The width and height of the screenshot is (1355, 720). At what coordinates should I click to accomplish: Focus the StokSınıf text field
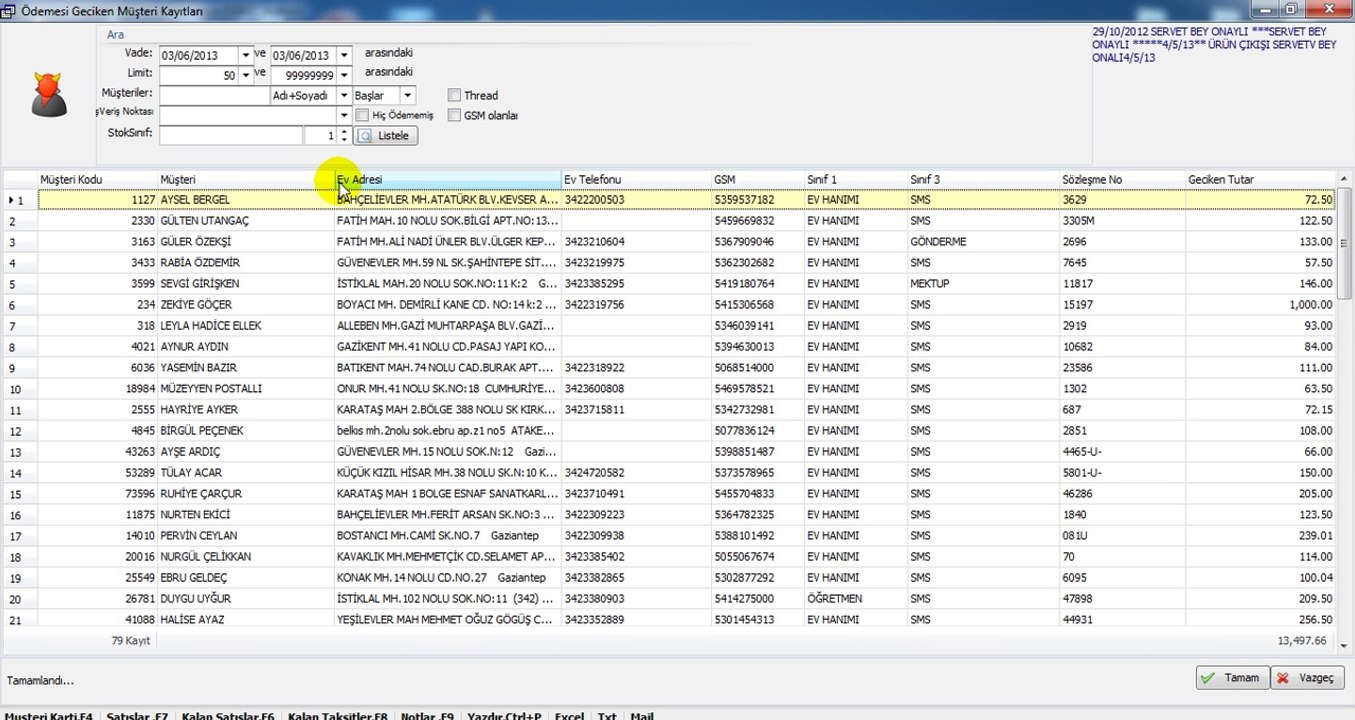pyautogui.click(x=230, y=135)
